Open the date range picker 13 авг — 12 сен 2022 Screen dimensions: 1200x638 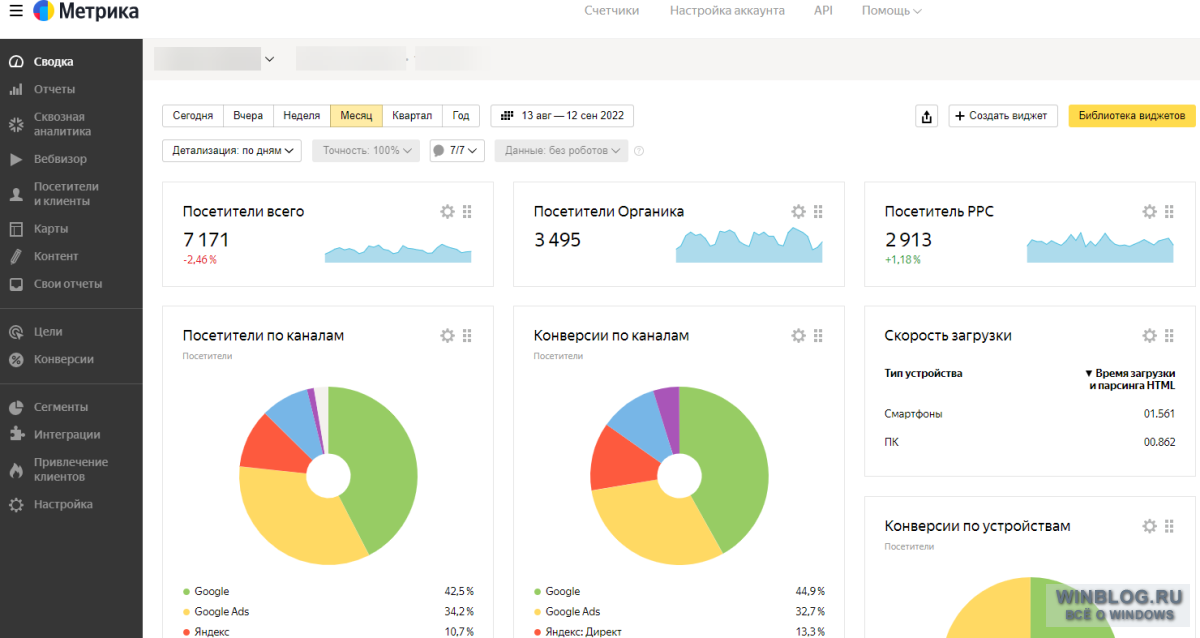coord(562,116)
